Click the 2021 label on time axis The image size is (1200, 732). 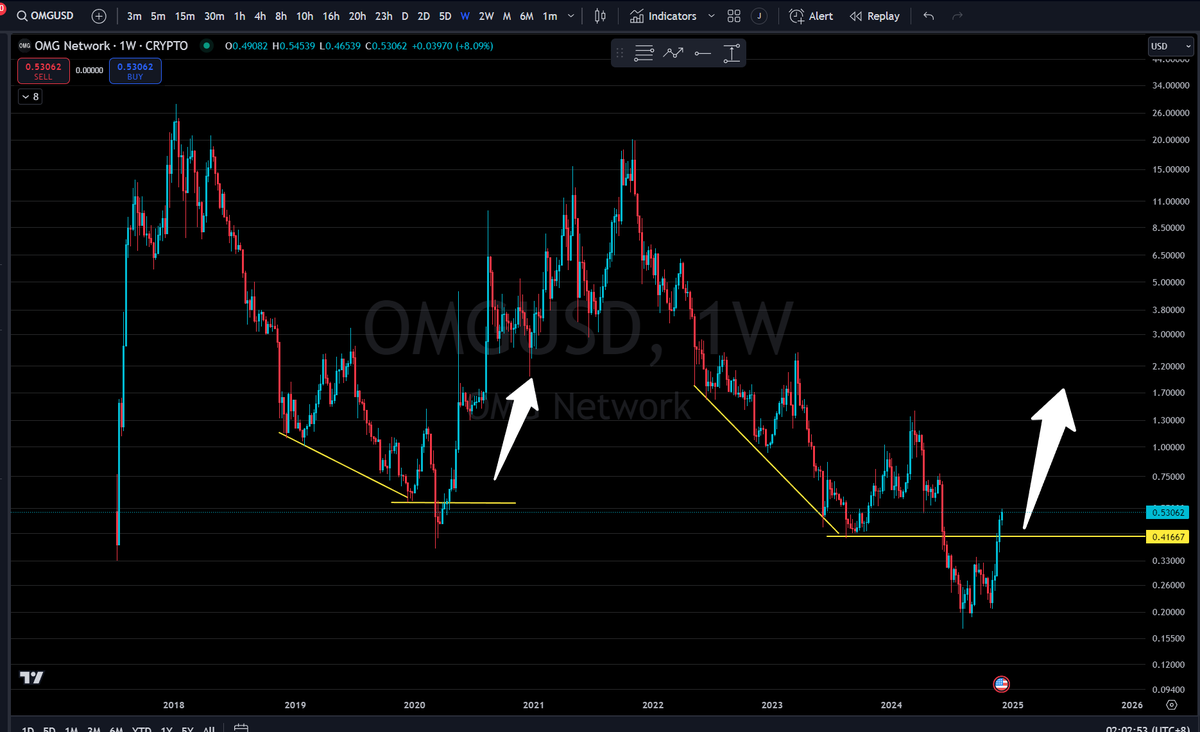533,705
